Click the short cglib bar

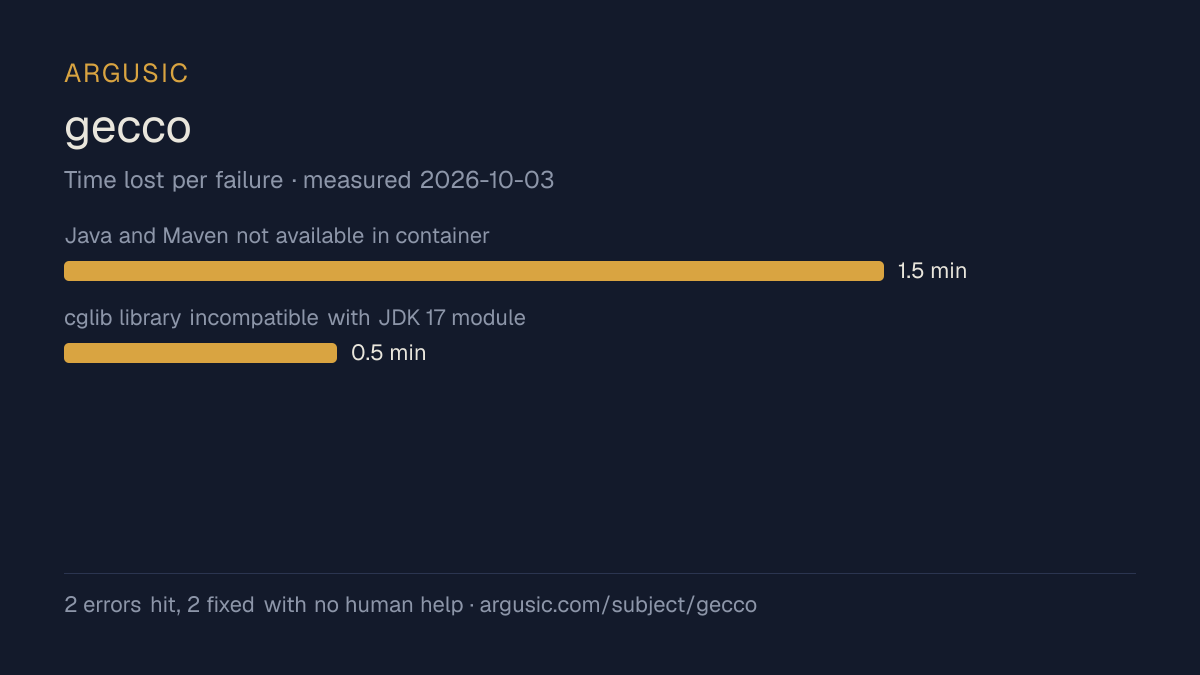tap(200, 353)
